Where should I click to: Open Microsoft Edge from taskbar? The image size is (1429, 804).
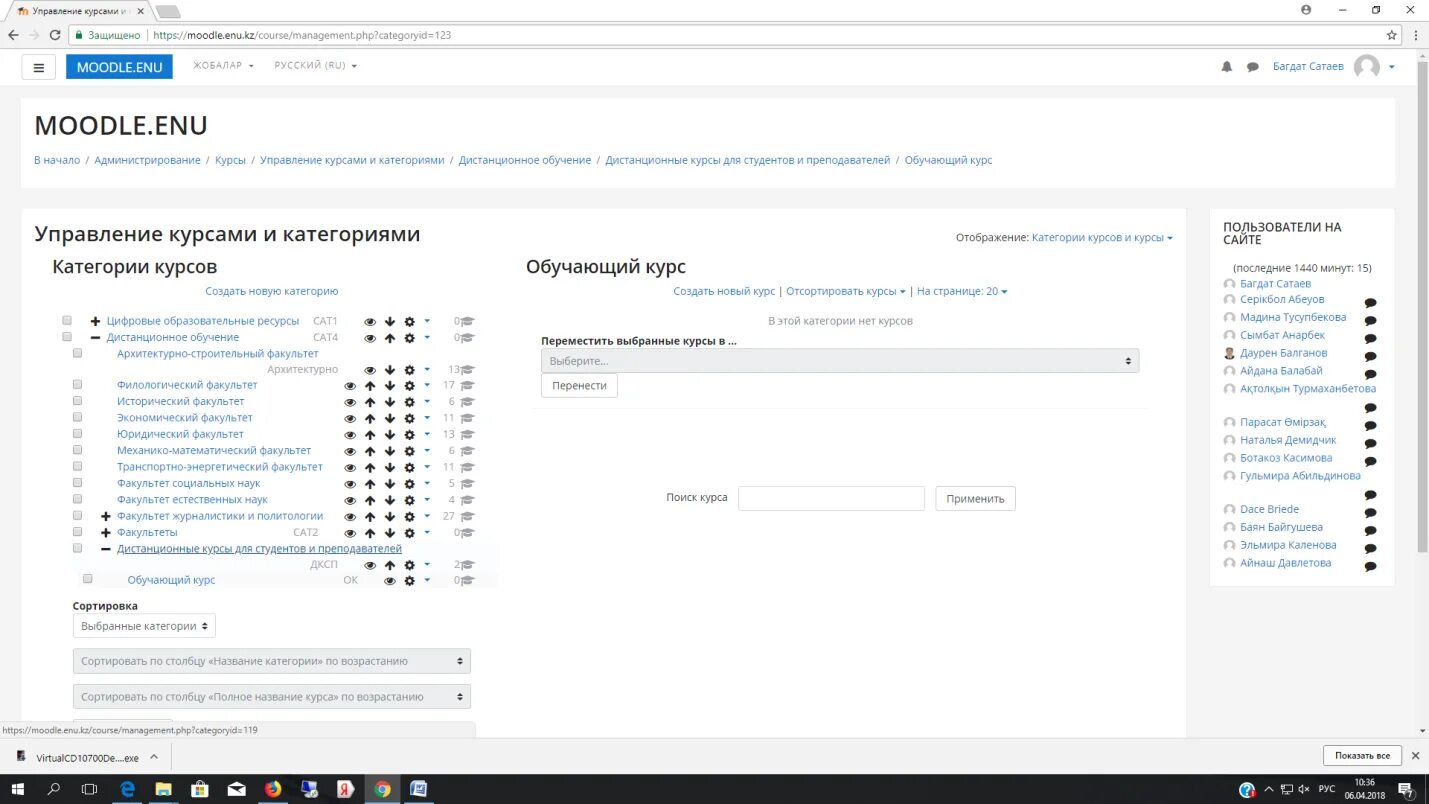coord(128,789)
